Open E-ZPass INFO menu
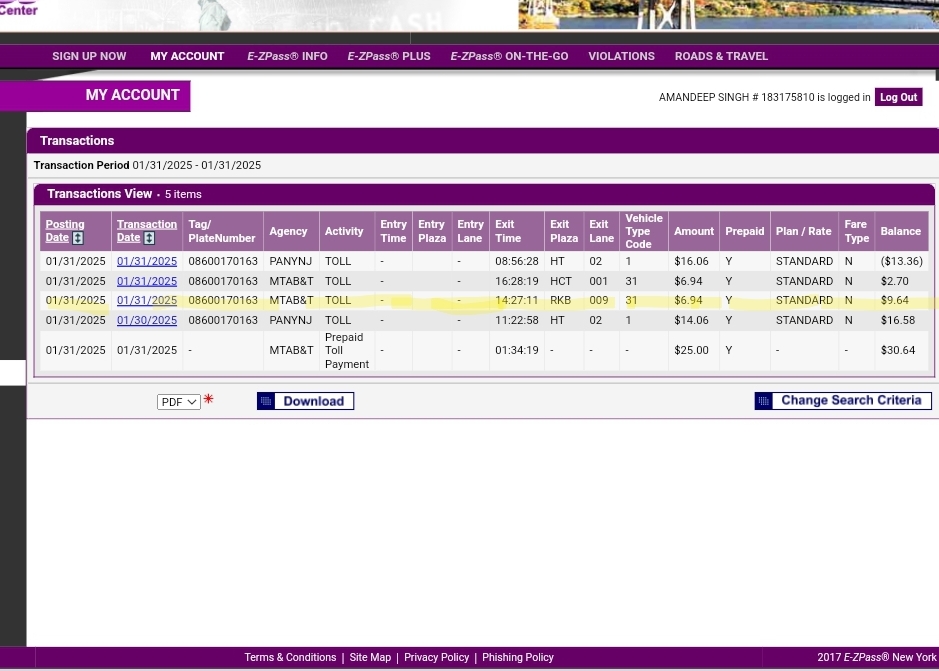Screen dimensions: 939x671 coord(287,56)
